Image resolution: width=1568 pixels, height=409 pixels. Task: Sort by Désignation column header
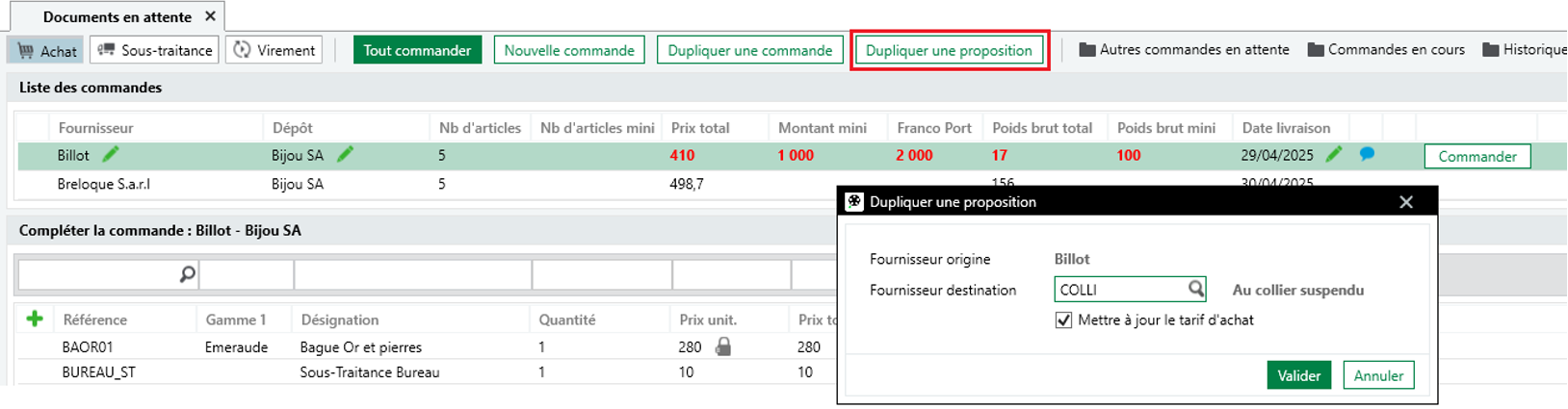pos(339,320)
